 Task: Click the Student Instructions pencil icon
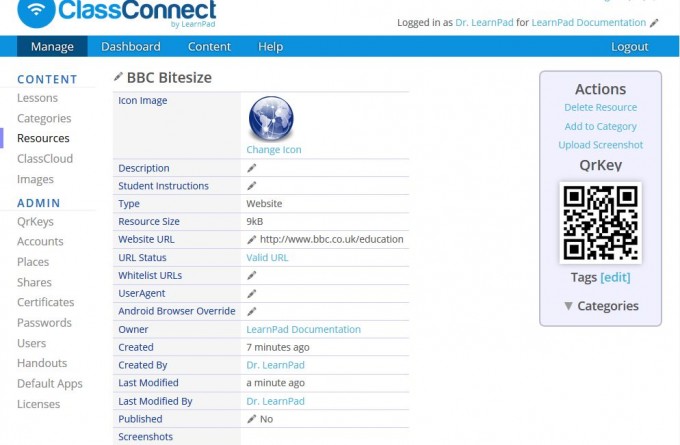pyautogui.click(x=252, y=186)
